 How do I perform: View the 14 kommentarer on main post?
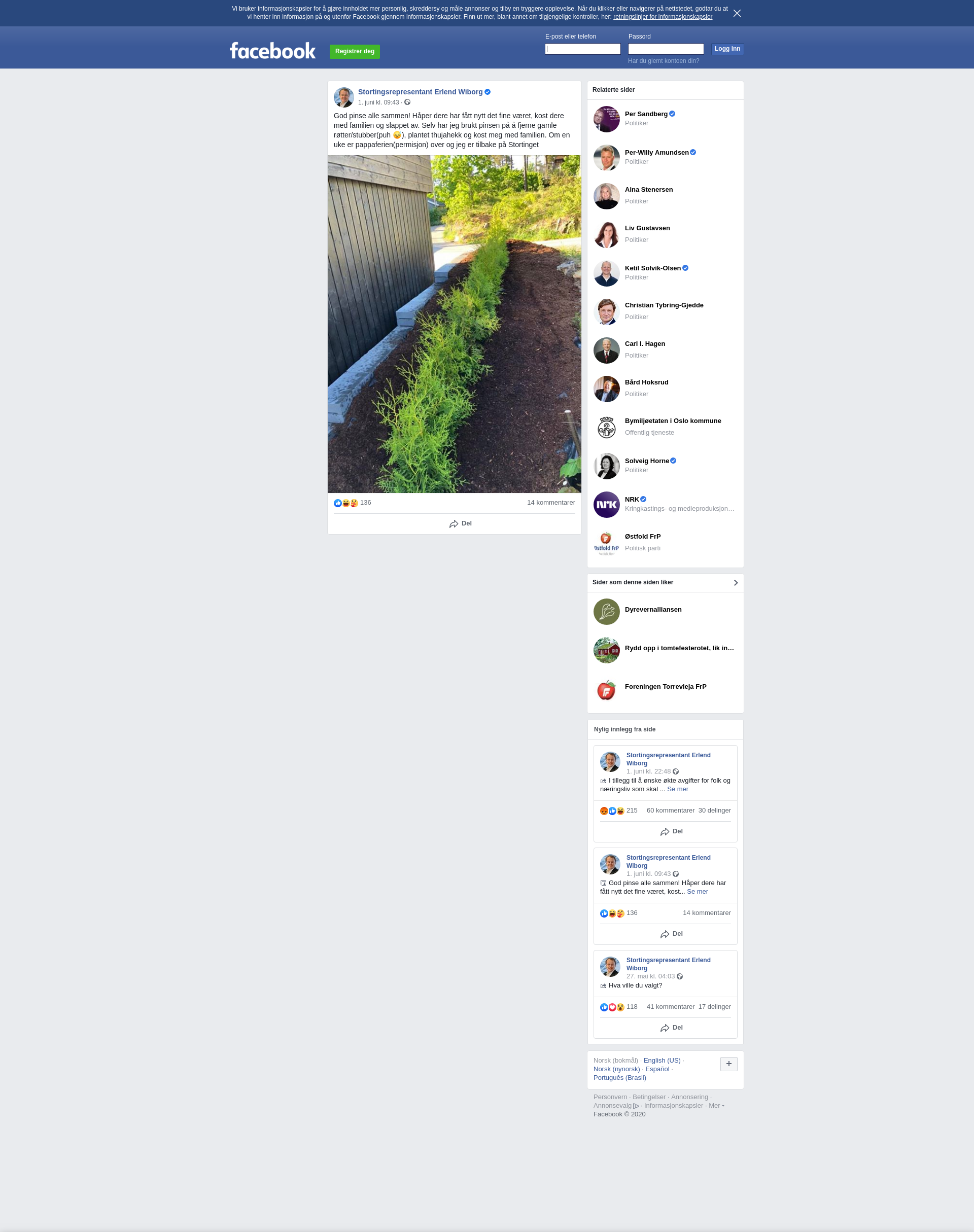(551, 503)
